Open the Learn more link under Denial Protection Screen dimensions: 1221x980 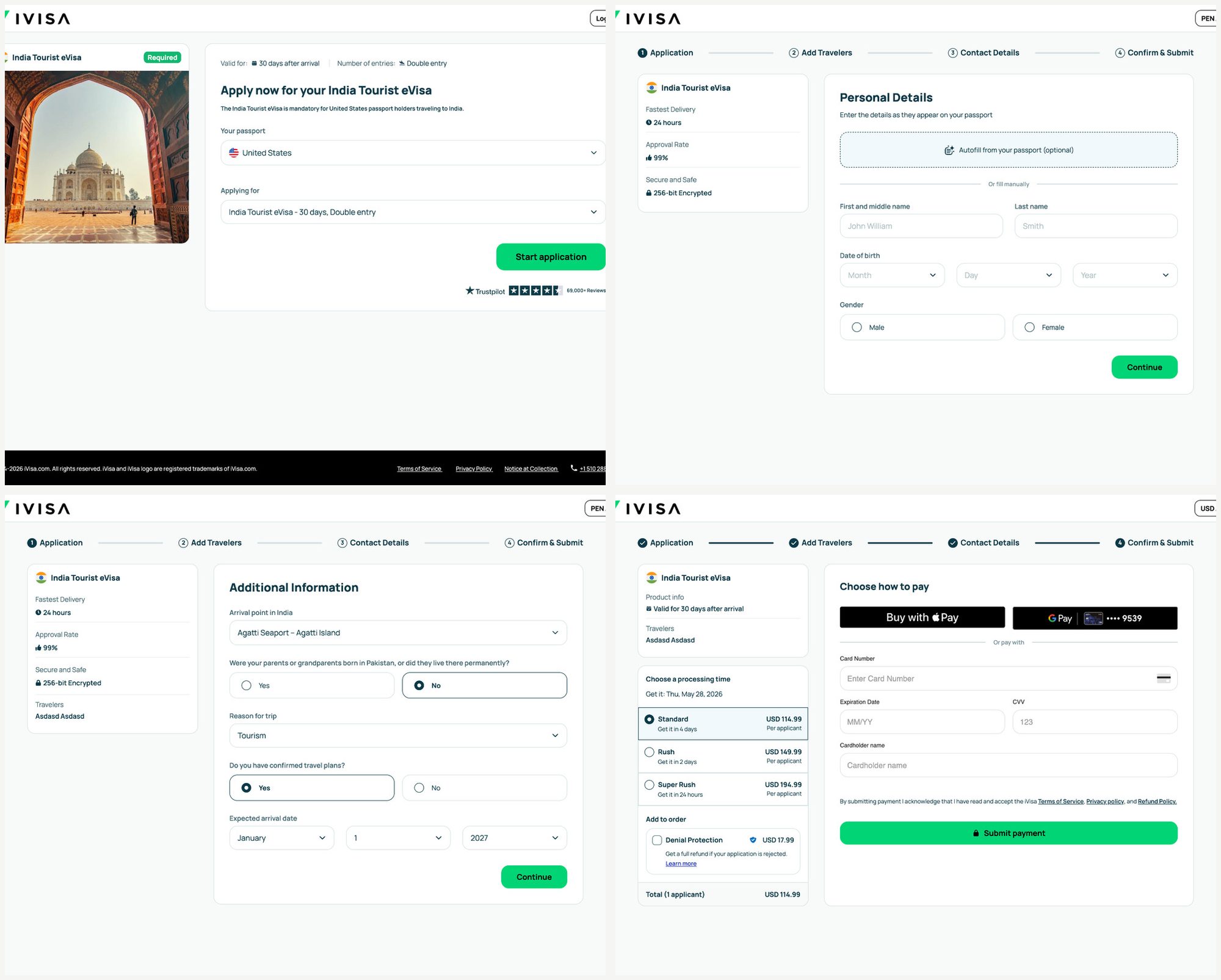[681, 863]
